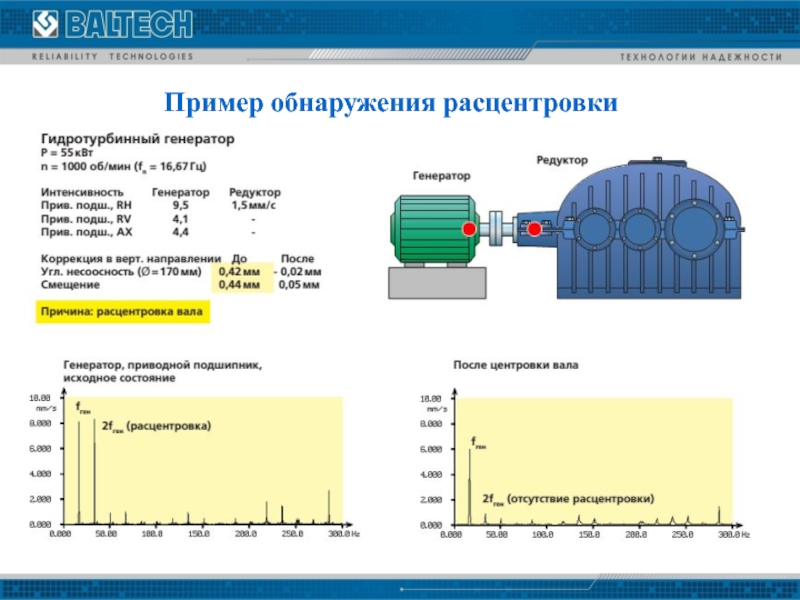Click the blue gearbox illustration

[648, 229]
